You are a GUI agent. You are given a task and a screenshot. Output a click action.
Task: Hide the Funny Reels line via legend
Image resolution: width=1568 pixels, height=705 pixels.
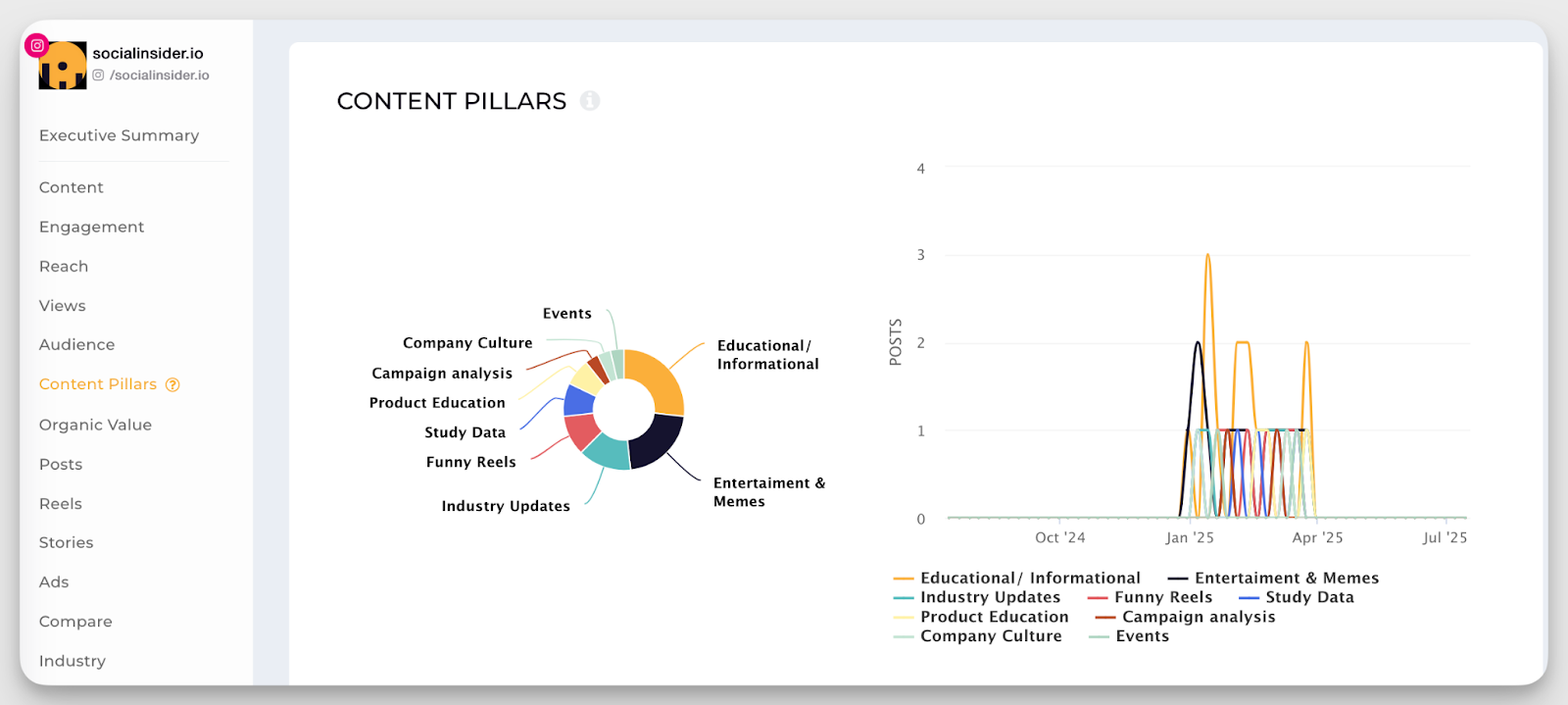(1162, 597)
